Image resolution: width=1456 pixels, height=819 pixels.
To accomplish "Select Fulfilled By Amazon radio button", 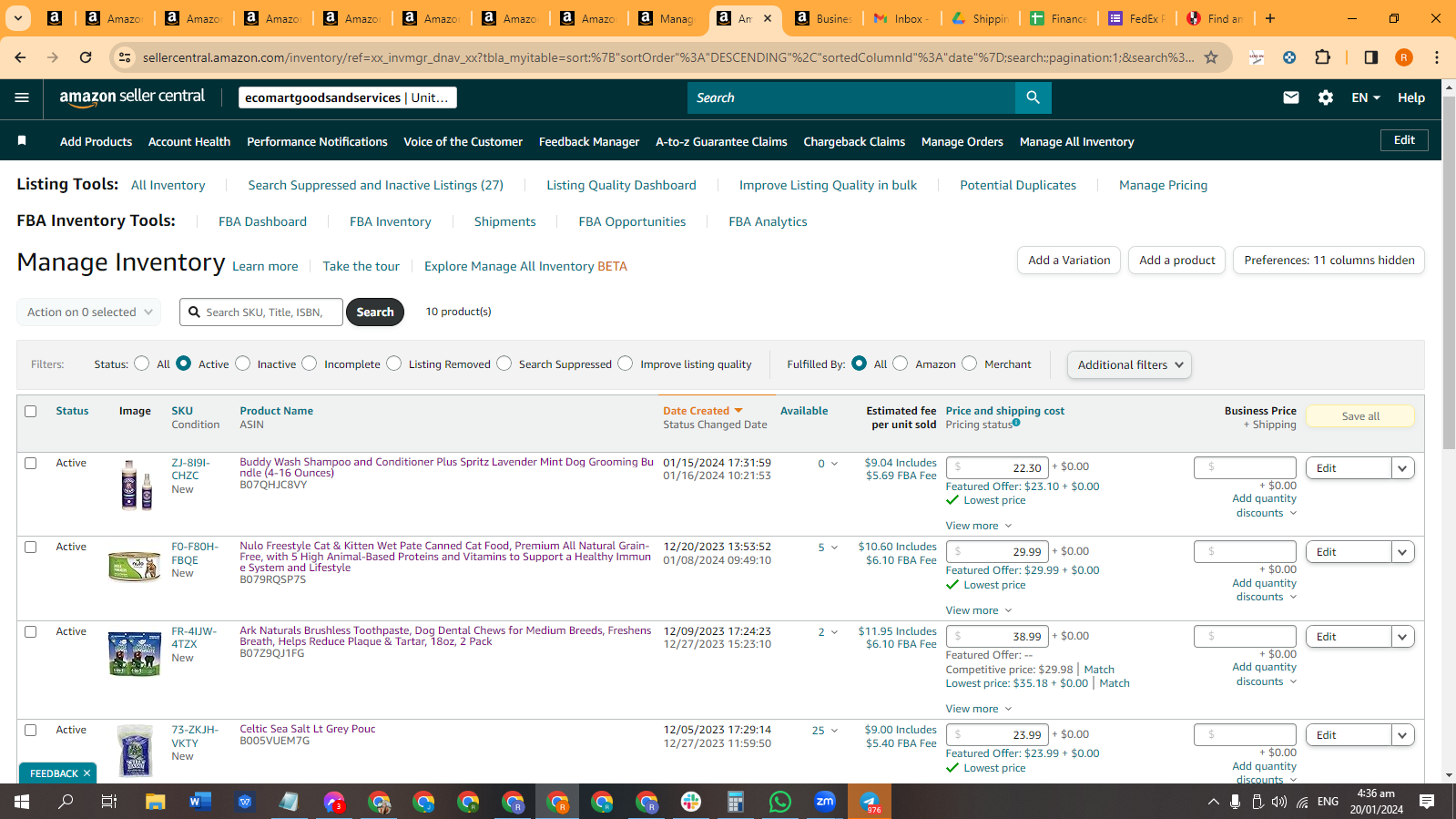I will pyautogui.click(x=901, y=363).
